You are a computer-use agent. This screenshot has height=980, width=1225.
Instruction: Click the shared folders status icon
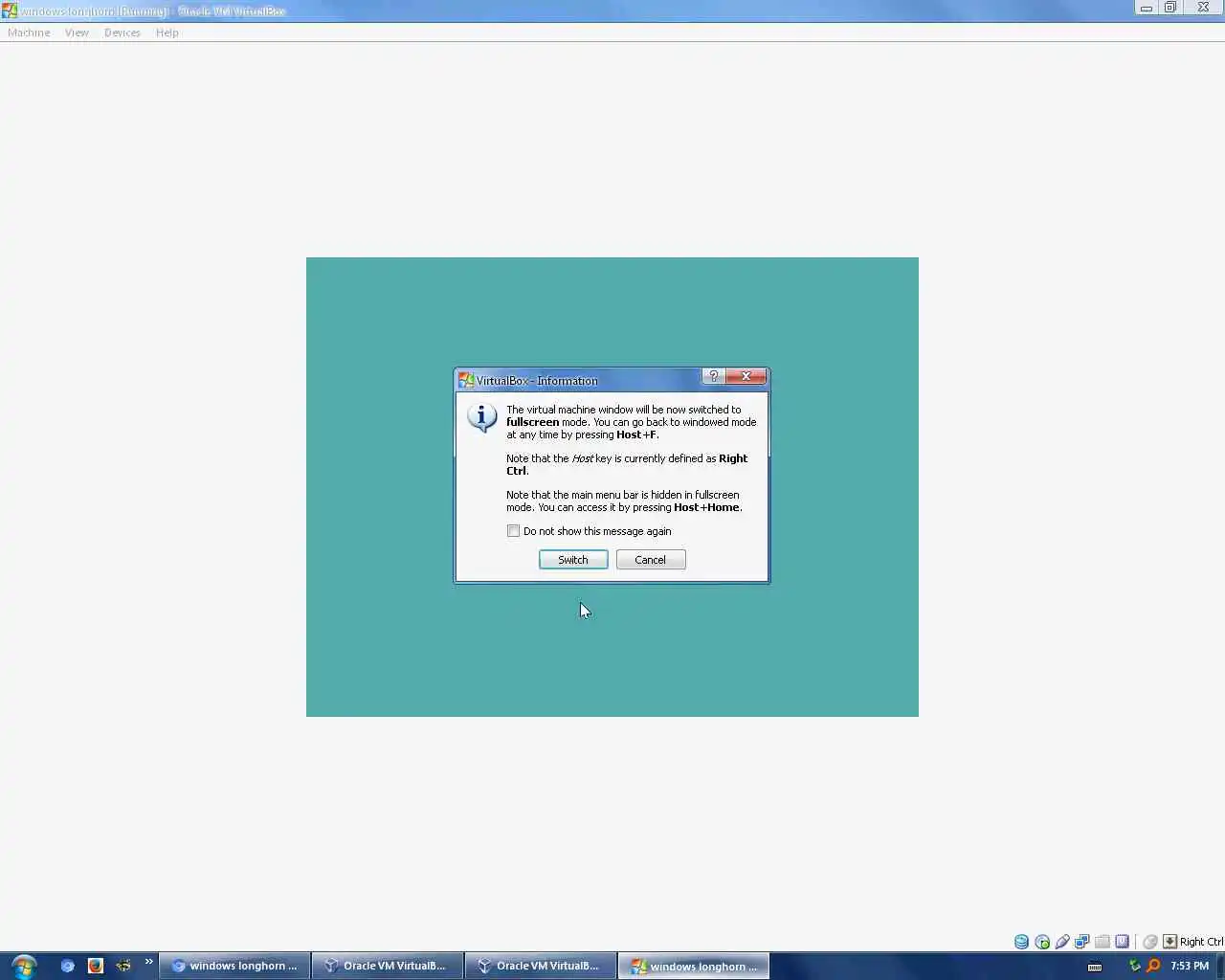click(1102, 942)
